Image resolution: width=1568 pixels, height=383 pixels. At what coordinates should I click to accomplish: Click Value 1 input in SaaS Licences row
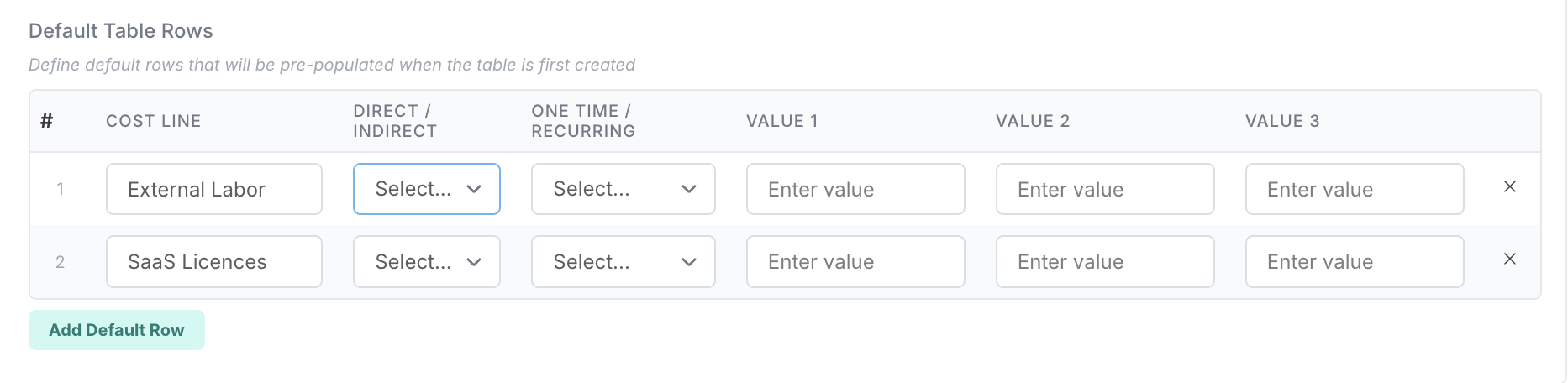click(855, 262)
